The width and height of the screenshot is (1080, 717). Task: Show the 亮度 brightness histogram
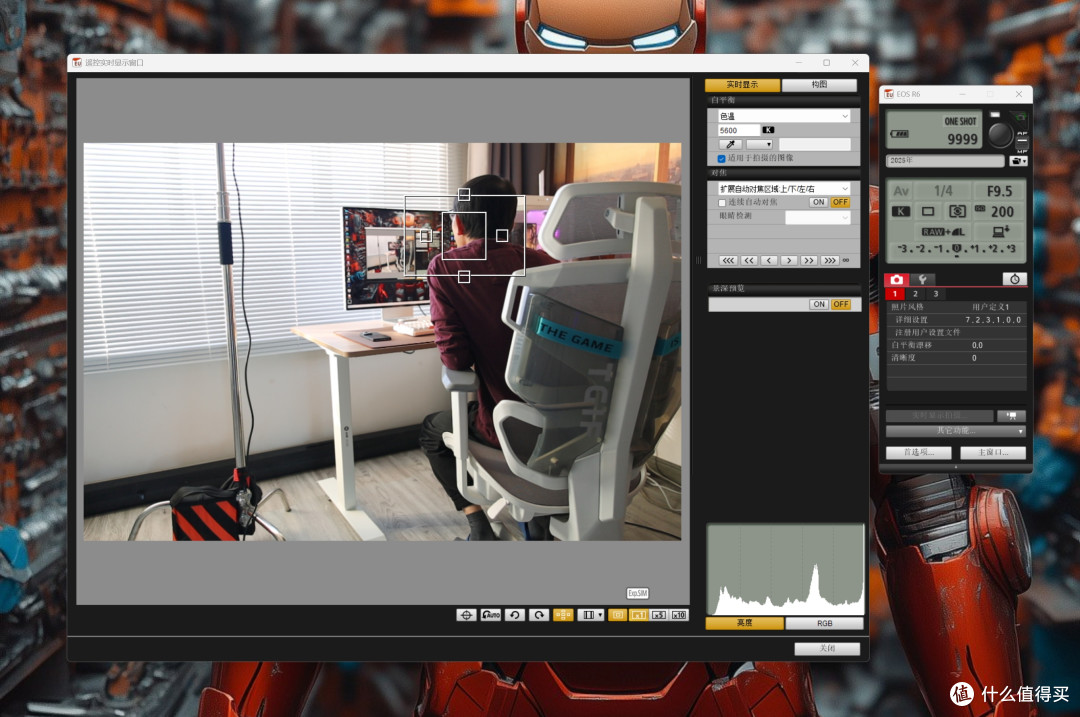pos(745,623)
